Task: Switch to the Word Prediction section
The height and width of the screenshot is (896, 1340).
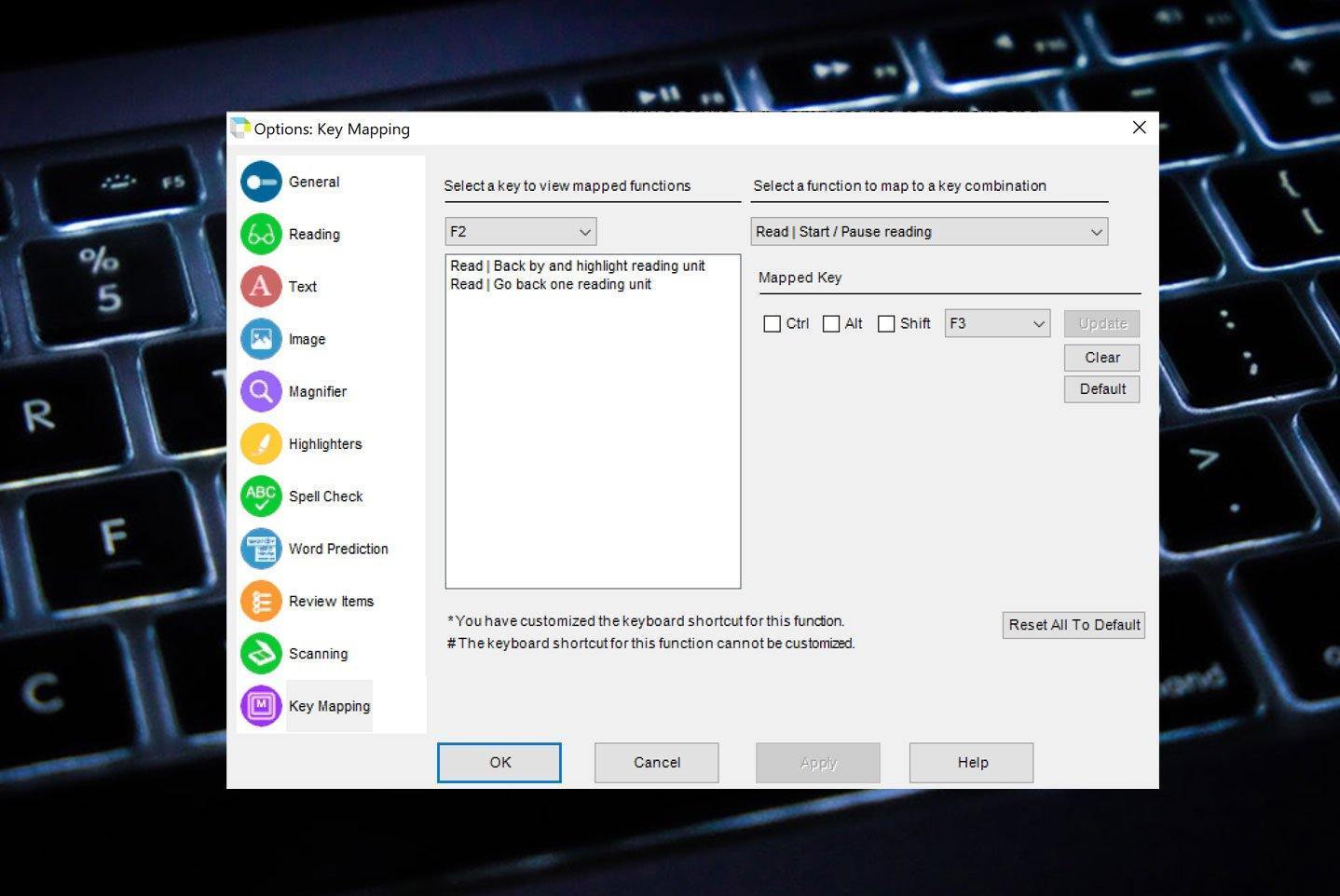Action: coord(337,549)
